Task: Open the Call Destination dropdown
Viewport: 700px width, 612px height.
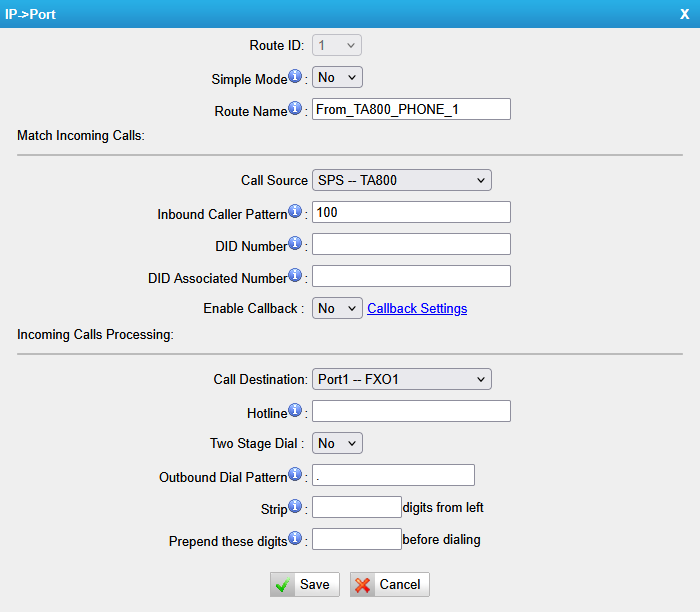Action: click(x=401, y=380)
